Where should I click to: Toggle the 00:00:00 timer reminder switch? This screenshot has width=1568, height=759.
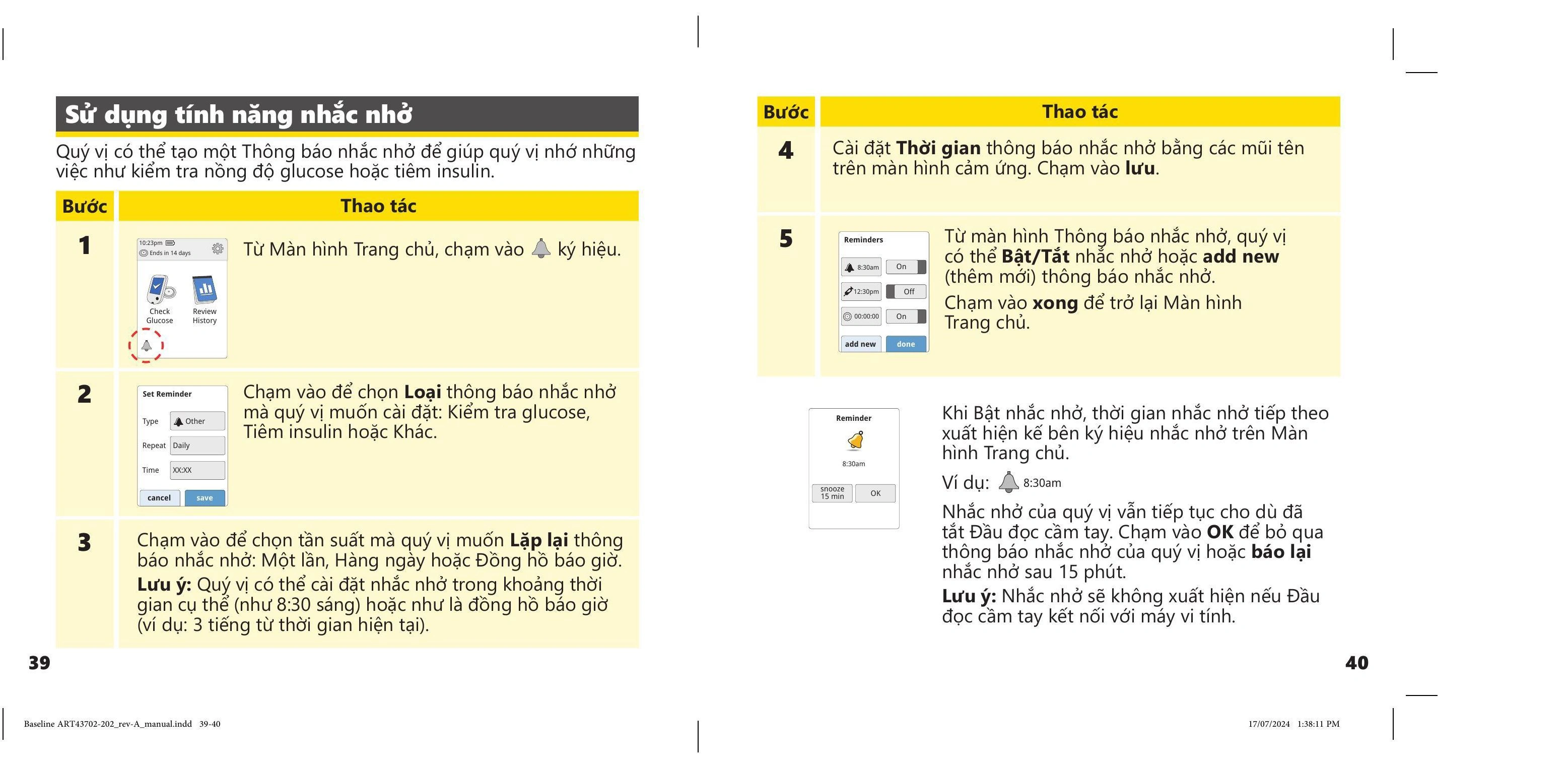tap(906, 316)
